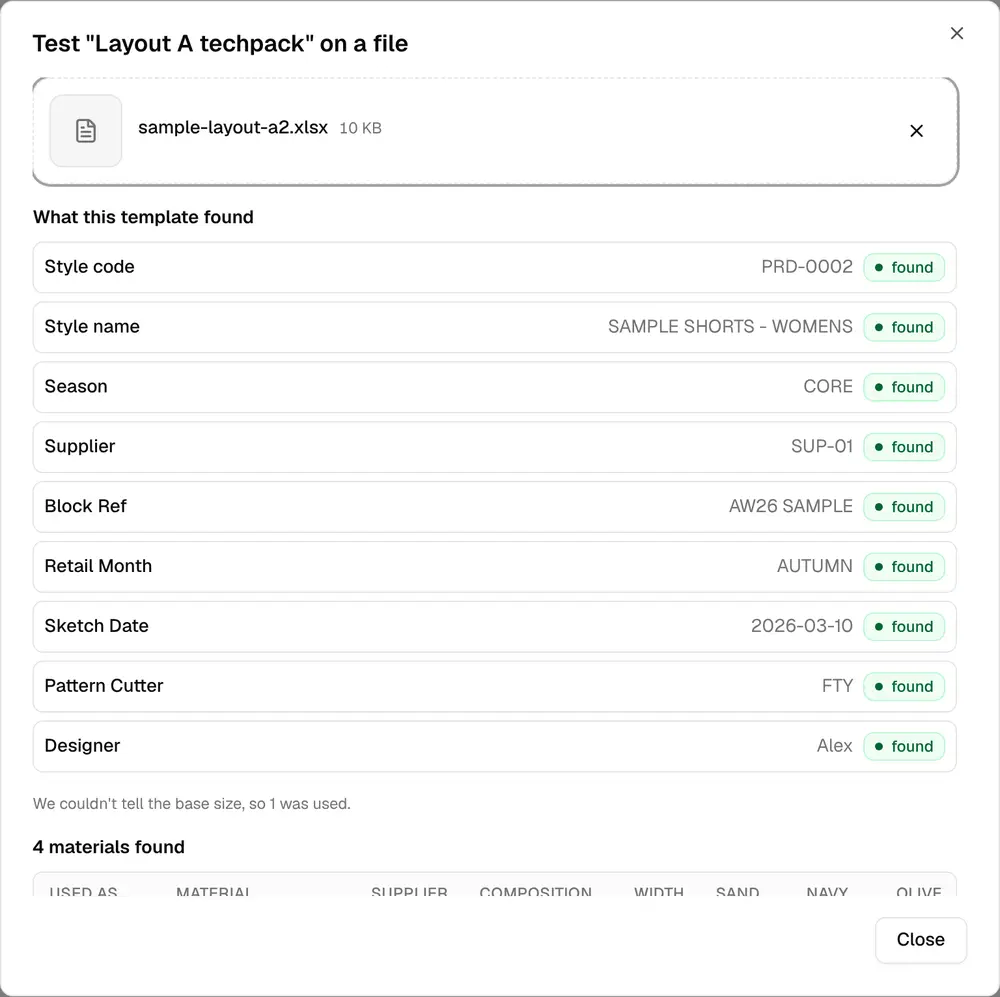Remove the sample-layout-a2.xlsx file
Image resolution: width=1000 pixels, height=997 pixels.
(916, 131)
